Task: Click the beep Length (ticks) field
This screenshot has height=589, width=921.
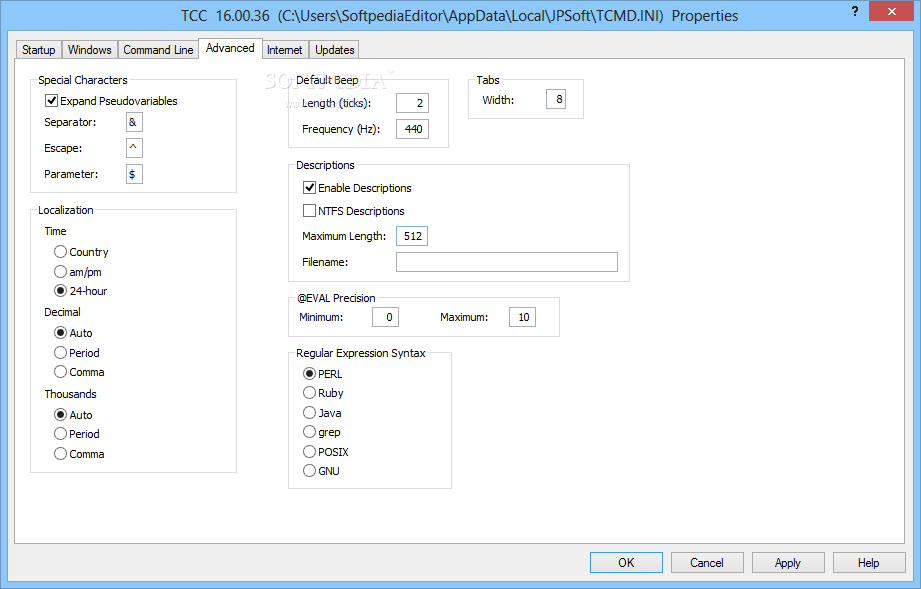Action: (412, 103)
